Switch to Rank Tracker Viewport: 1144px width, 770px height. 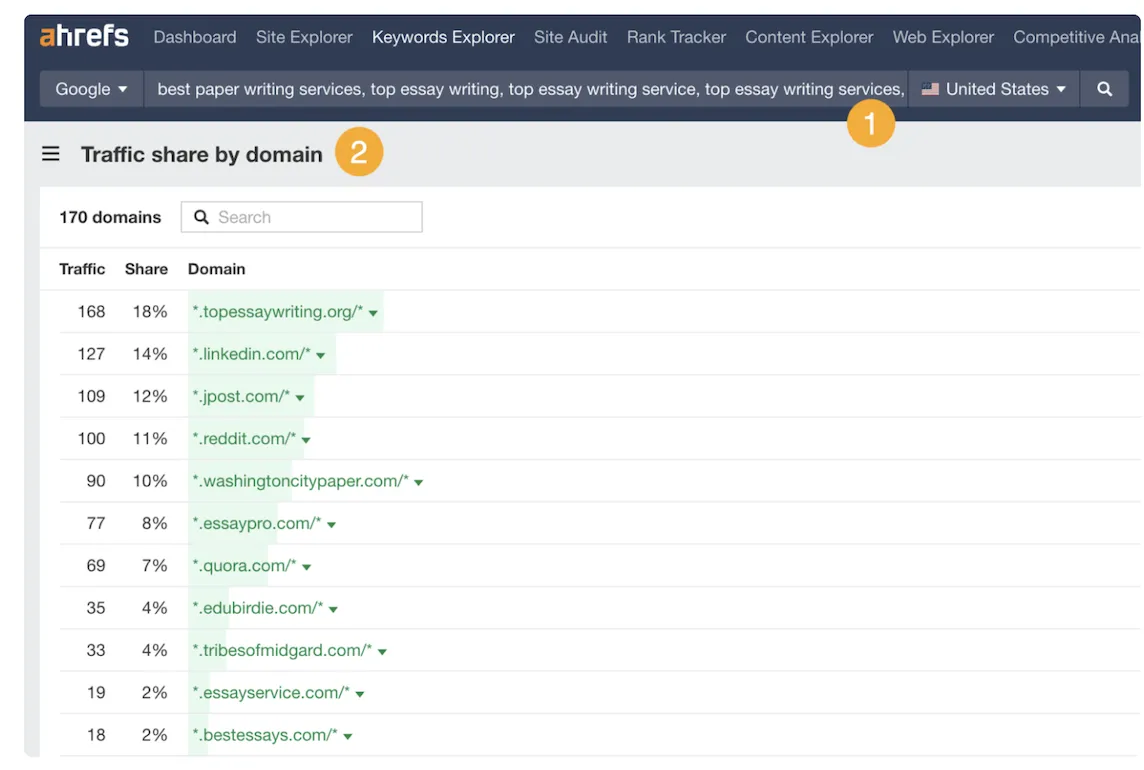coord(676,36)
